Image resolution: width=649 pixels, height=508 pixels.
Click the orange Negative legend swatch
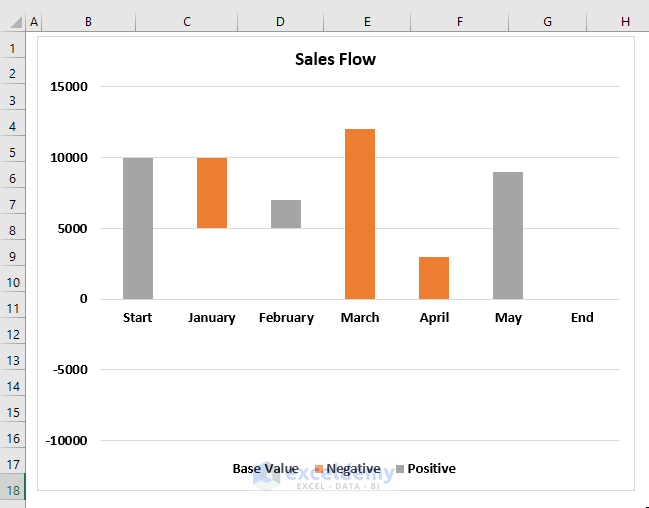[x=318, y=469]
